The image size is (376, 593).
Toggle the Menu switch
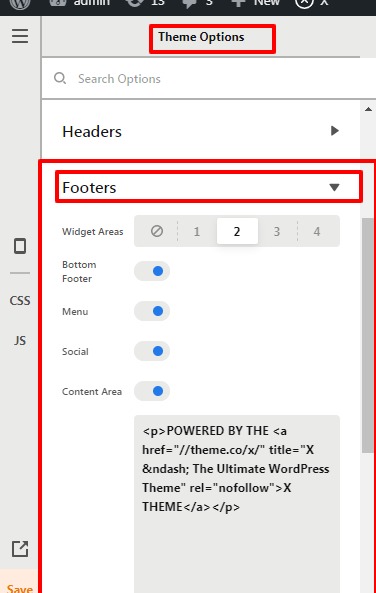[x=152, y=311]
